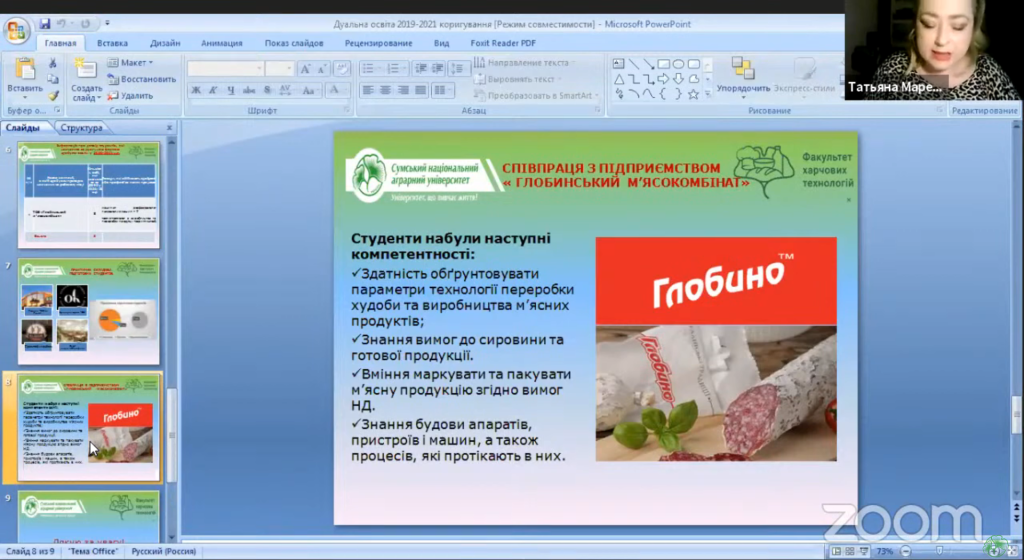
Task: Toggle bold formatting (Ж)
Action: [196, 91]
